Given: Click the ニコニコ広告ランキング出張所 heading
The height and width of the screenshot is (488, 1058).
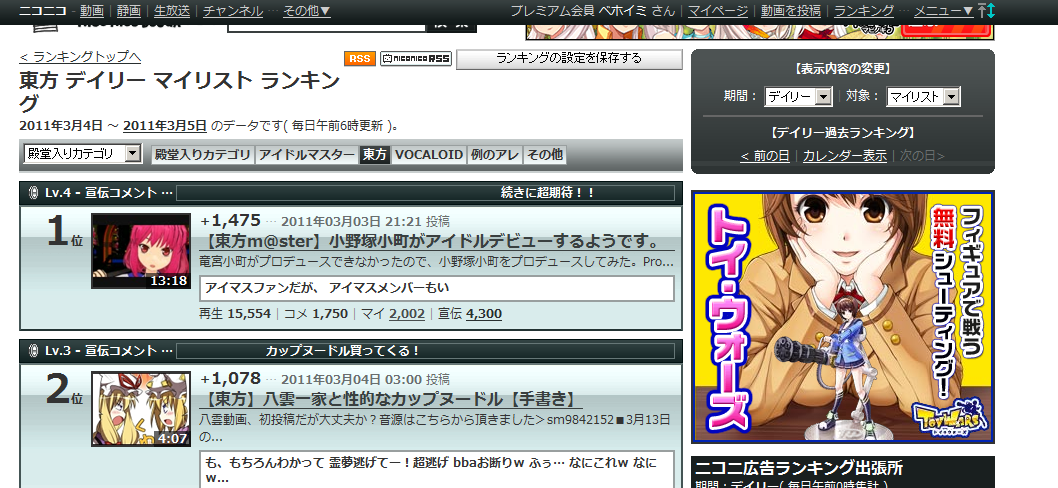Looking at the screenshot, I should point(799,468).
